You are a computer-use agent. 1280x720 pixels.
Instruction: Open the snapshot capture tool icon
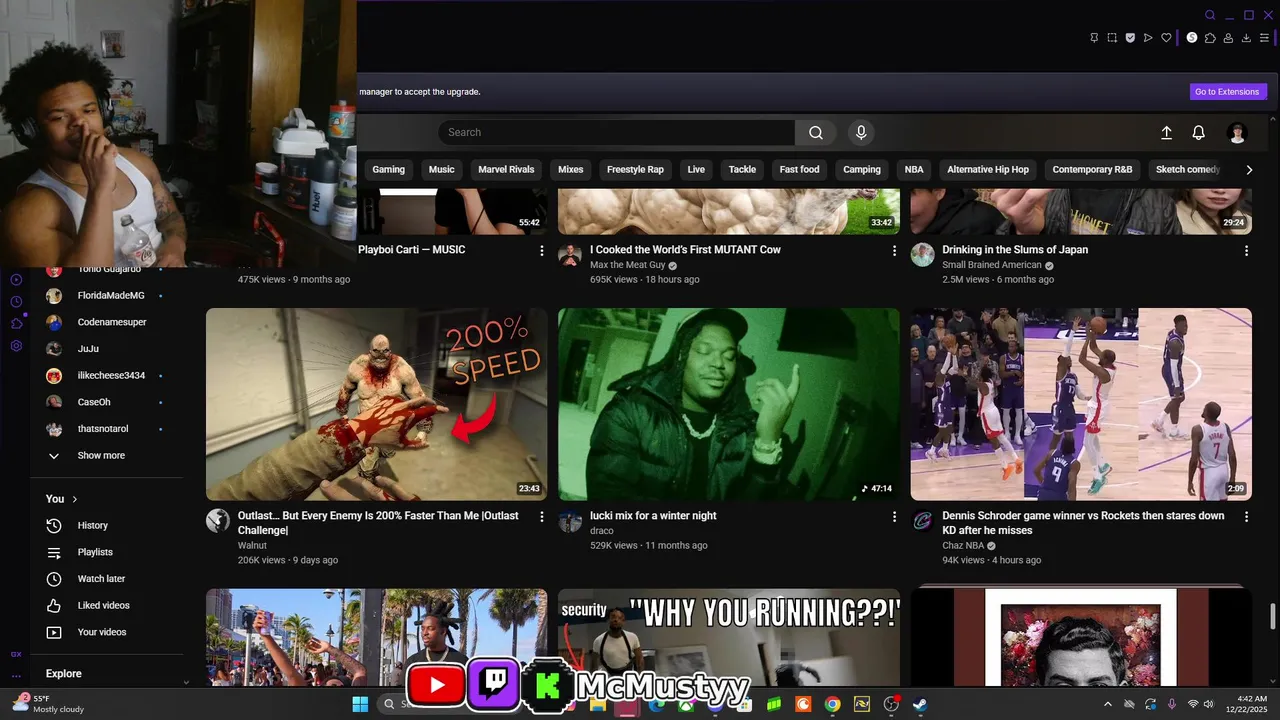pyautogui.click(x=1112, y=38)
